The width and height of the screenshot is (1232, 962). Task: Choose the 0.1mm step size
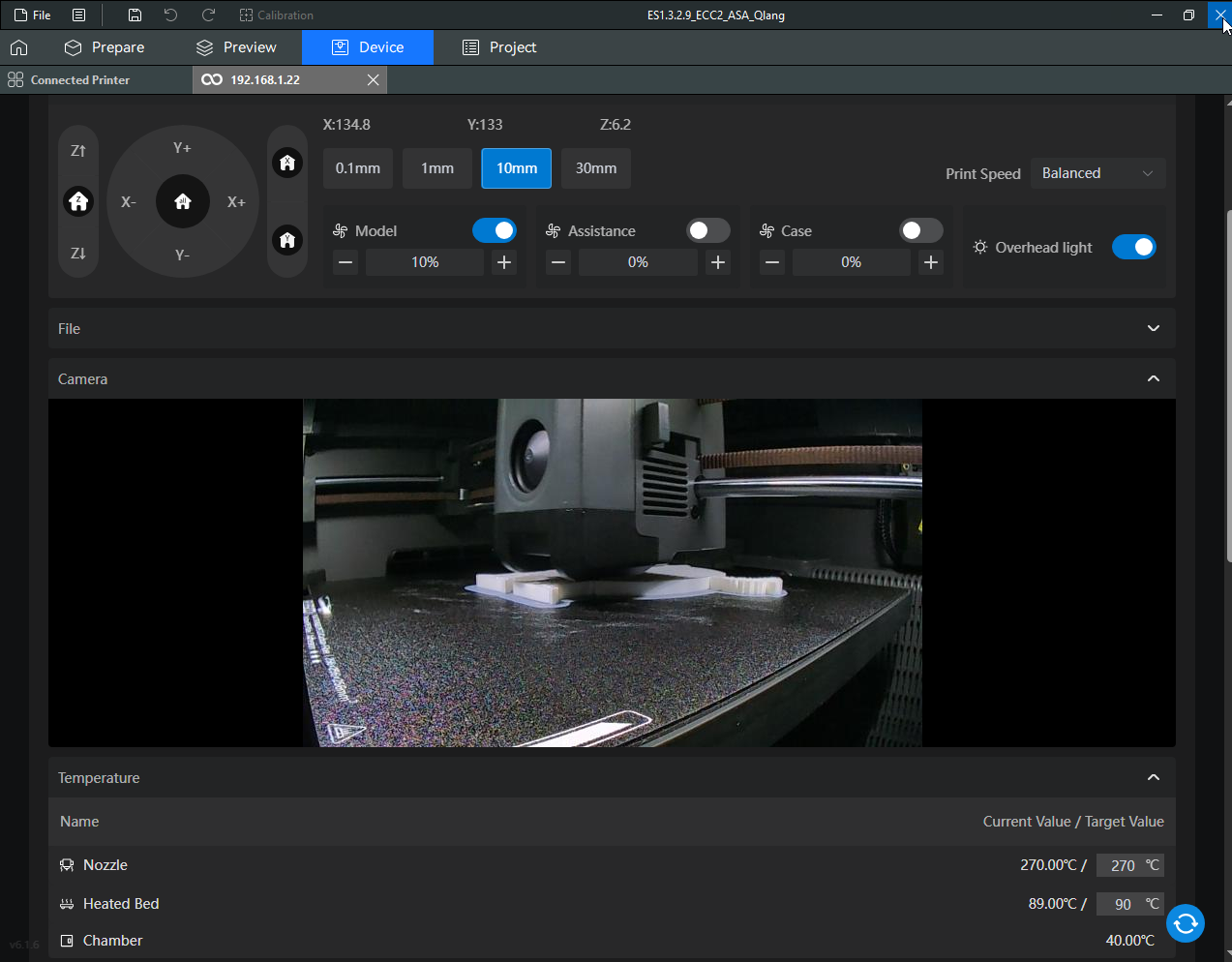point(358,168)
